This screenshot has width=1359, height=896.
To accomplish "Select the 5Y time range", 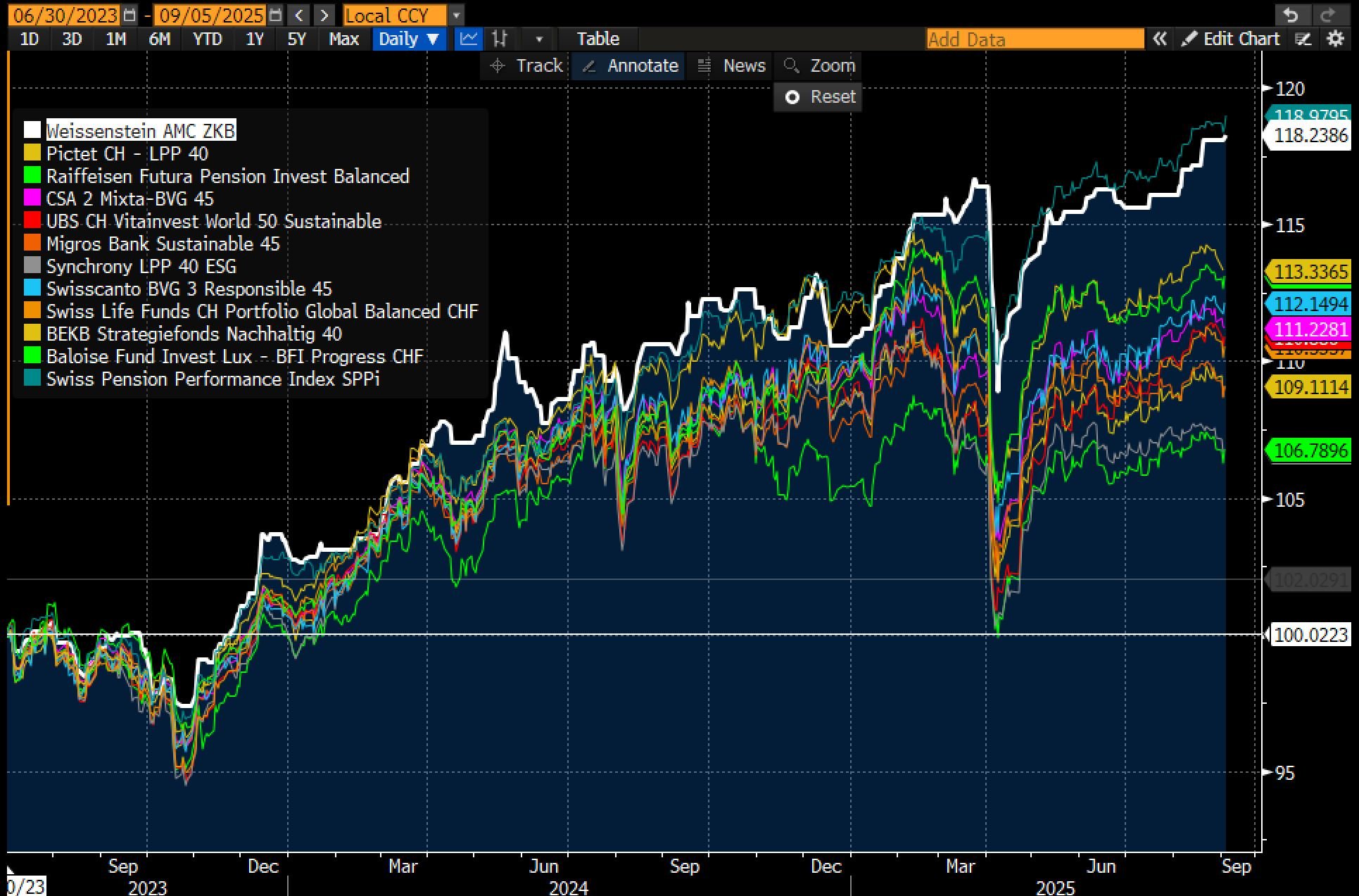I will coord(297,39).
